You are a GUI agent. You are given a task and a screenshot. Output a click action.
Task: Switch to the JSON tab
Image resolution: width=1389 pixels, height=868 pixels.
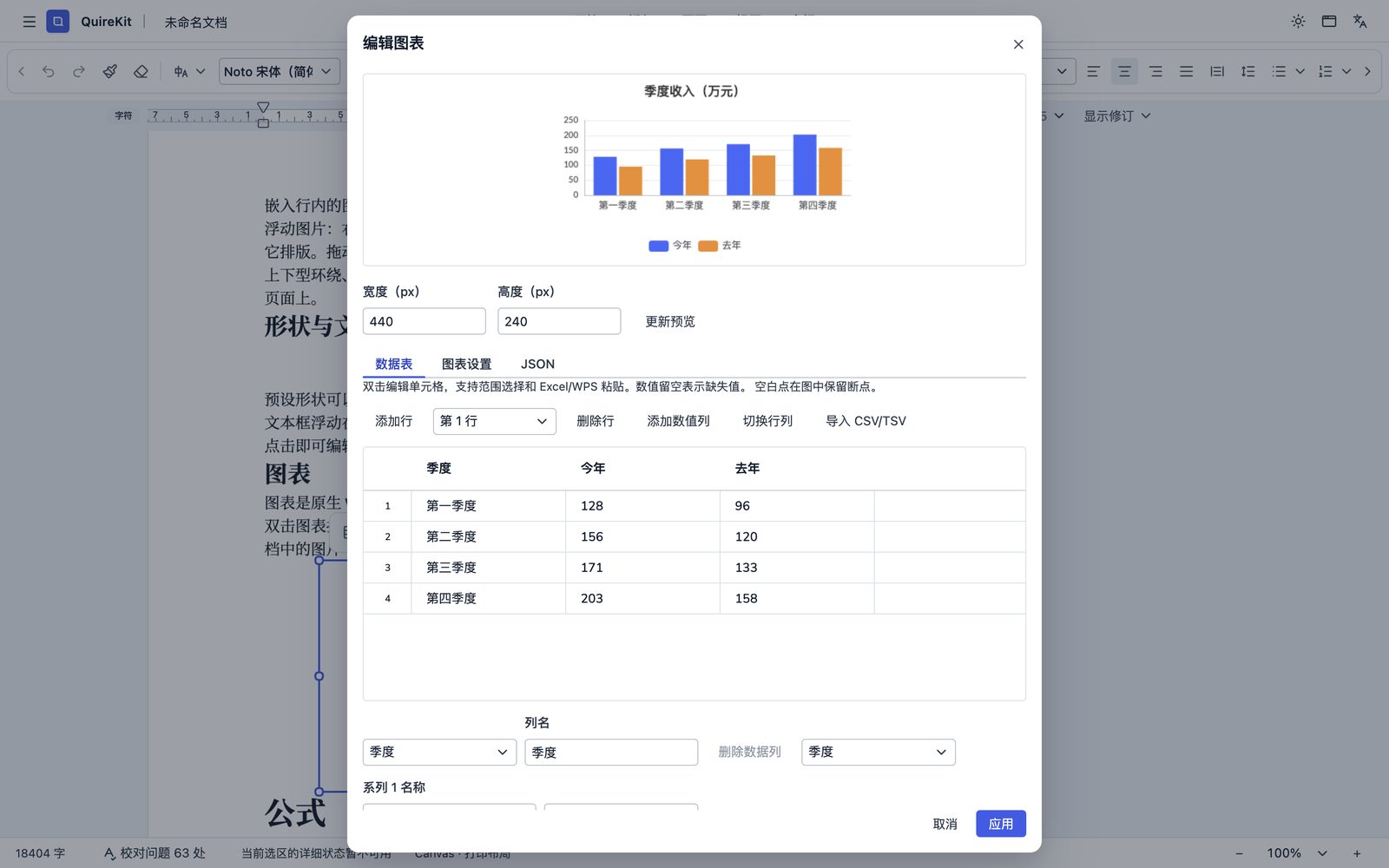537,364
